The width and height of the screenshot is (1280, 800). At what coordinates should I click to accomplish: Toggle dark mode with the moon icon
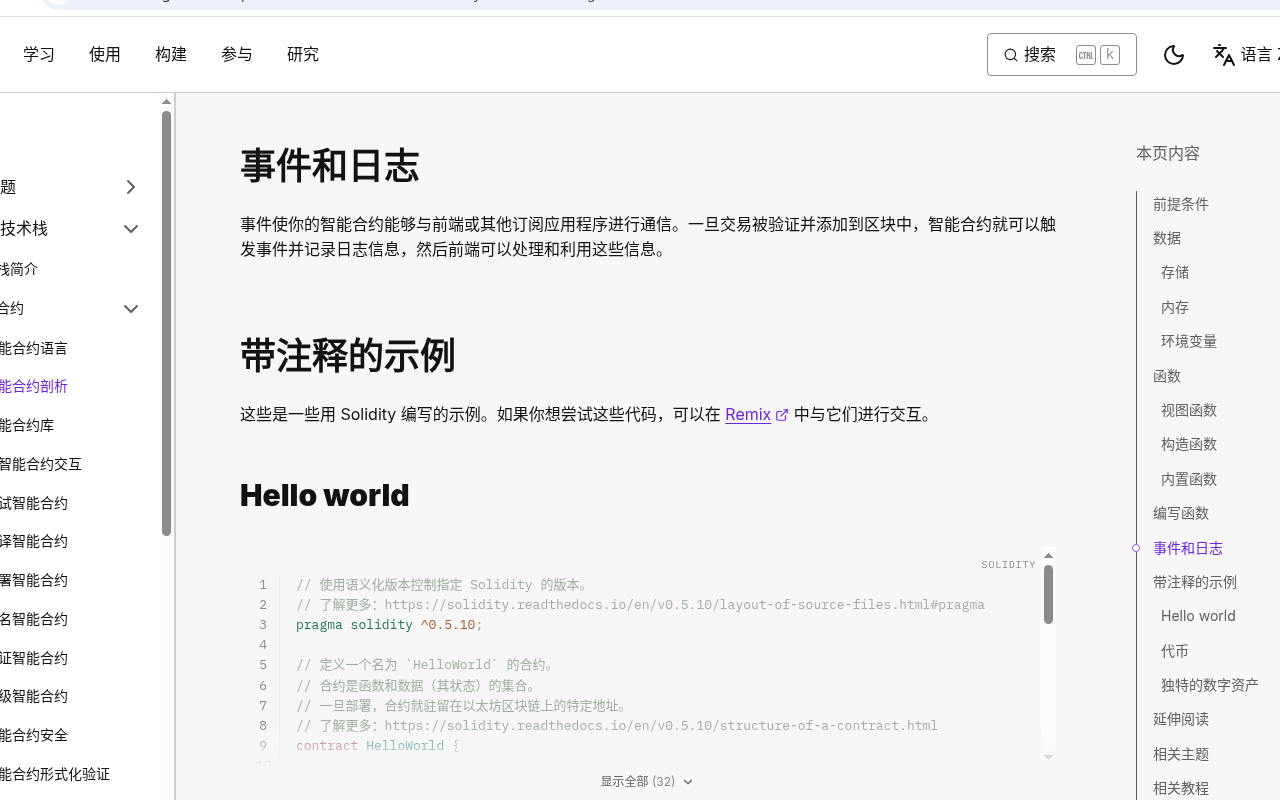coord(1174,55)
